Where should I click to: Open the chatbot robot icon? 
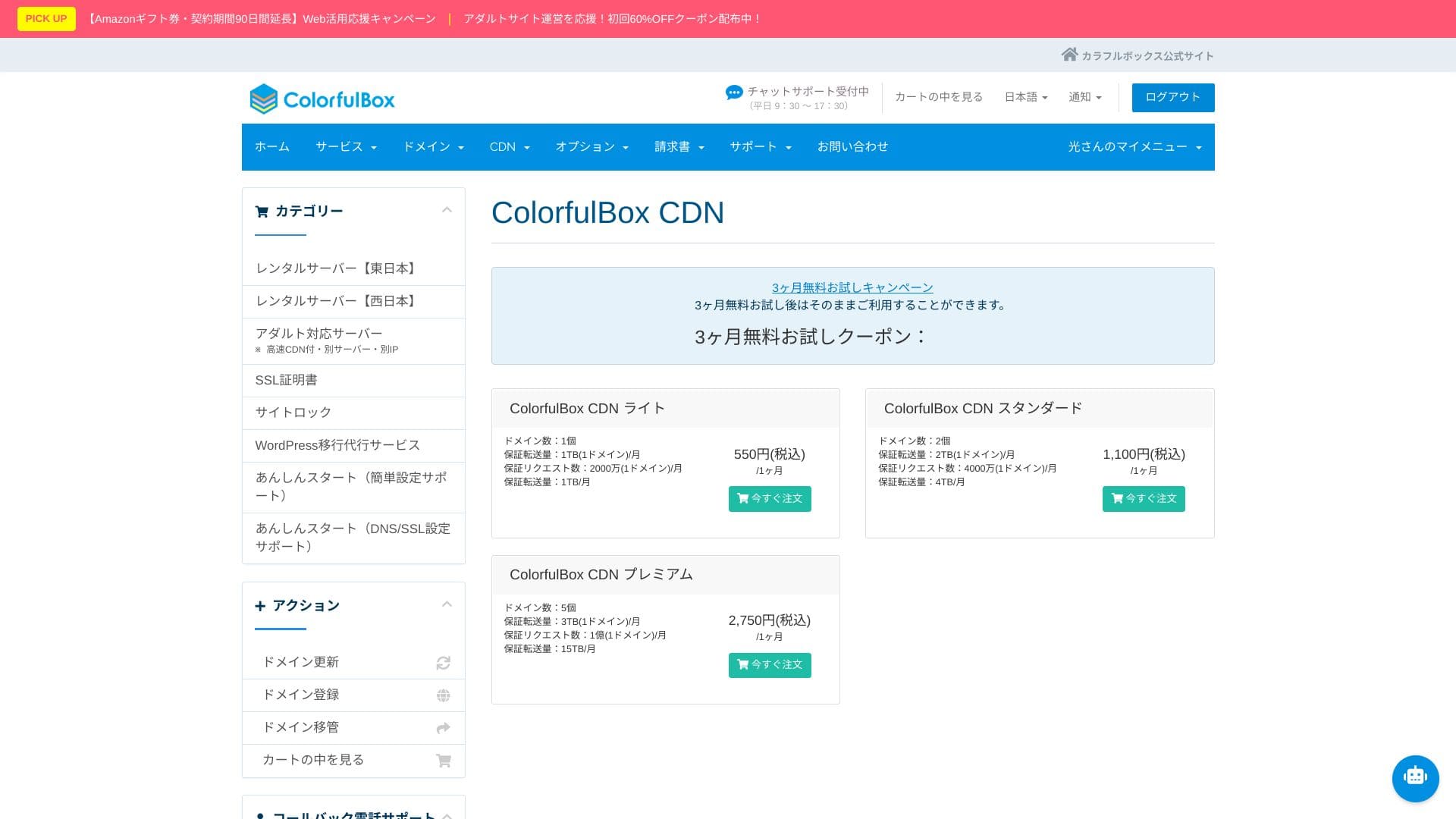point(1415,778)
